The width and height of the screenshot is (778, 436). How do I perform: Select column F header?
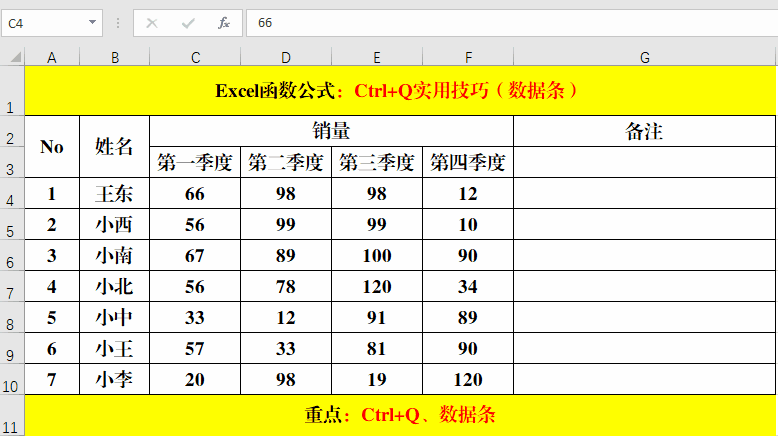click(468, 57)
